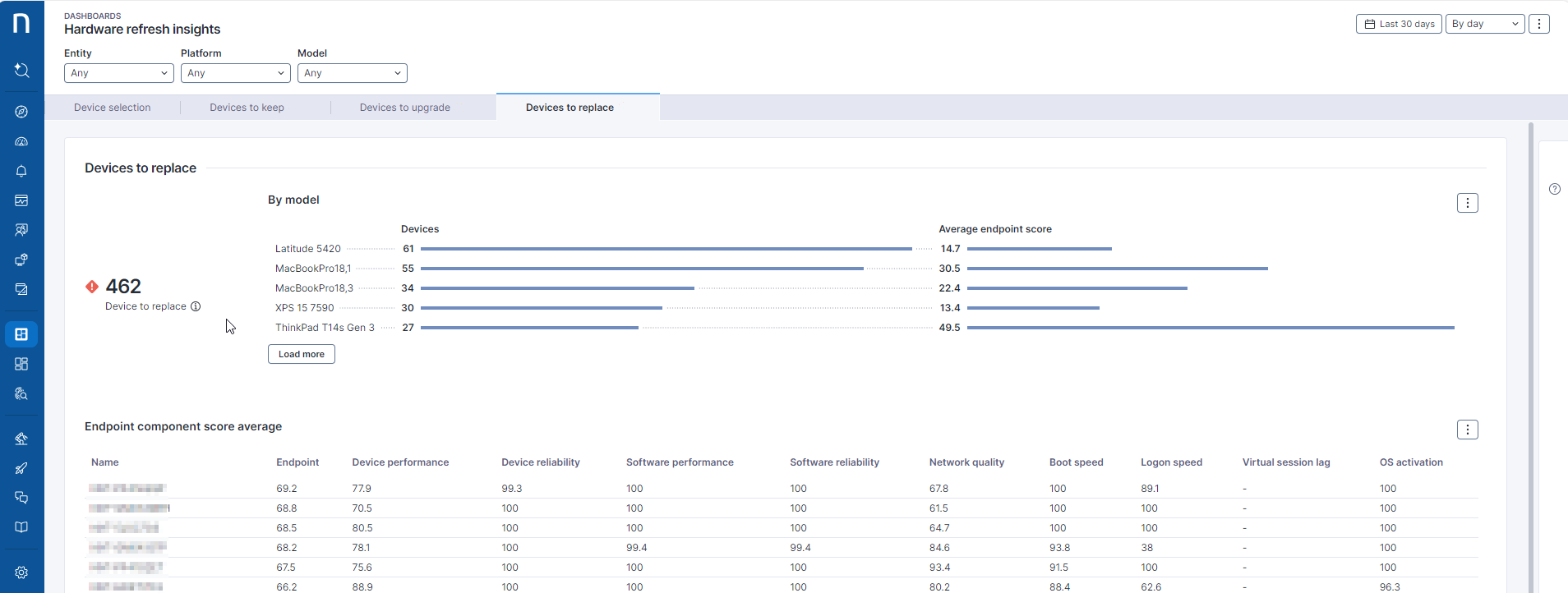
Task: Expand the Model filter dropdown
Action: (x=352, y=73)
